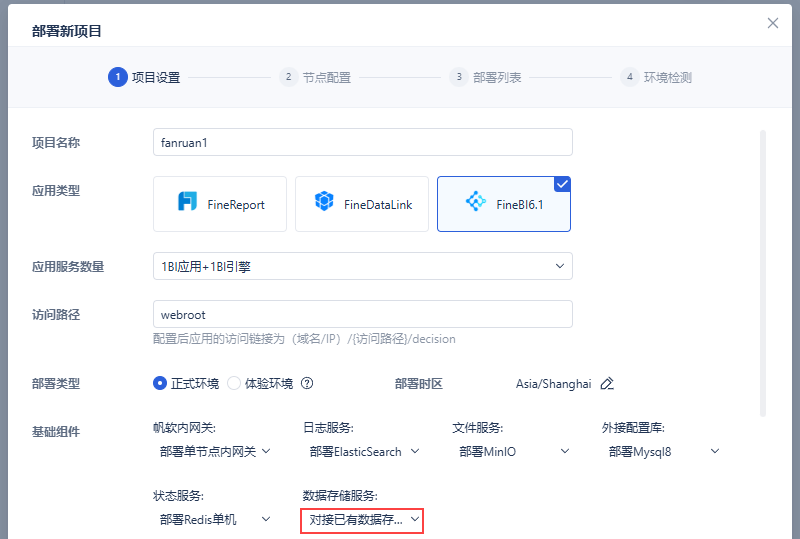
Task: Close the 部署新项目 dialog
Action: (x=772, y=23)
